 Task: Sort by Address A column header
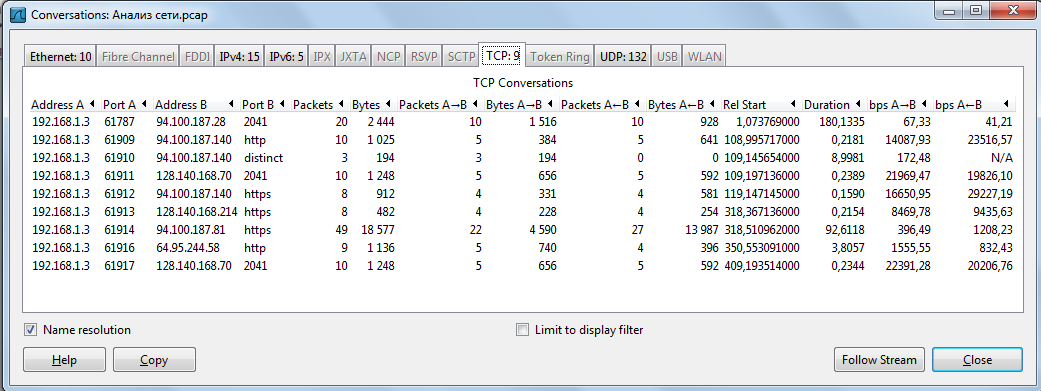pos(64,105)
